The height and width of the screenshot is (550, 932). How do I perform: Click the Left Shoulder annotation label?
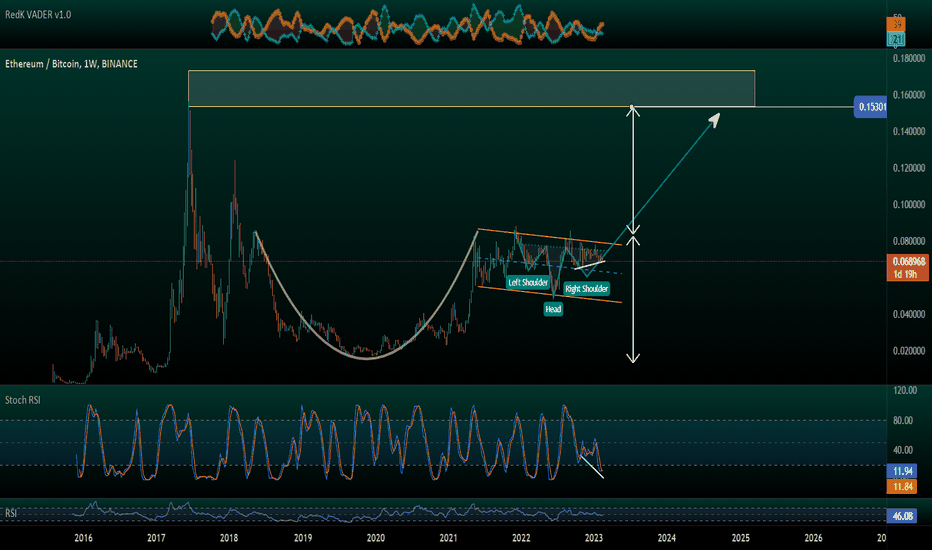pyautogui.click(x=528, y=282)
